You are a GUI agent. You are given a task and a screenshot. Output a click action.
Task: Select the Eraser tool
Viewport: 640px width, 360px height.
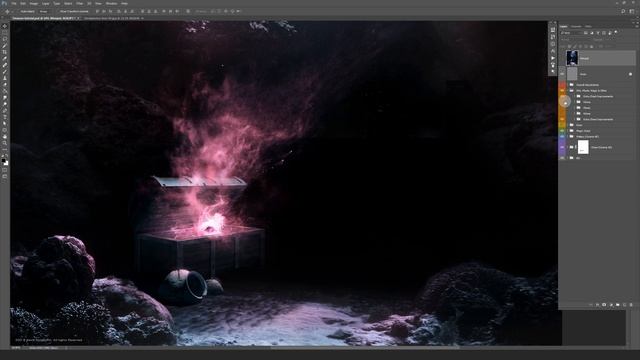5,91
